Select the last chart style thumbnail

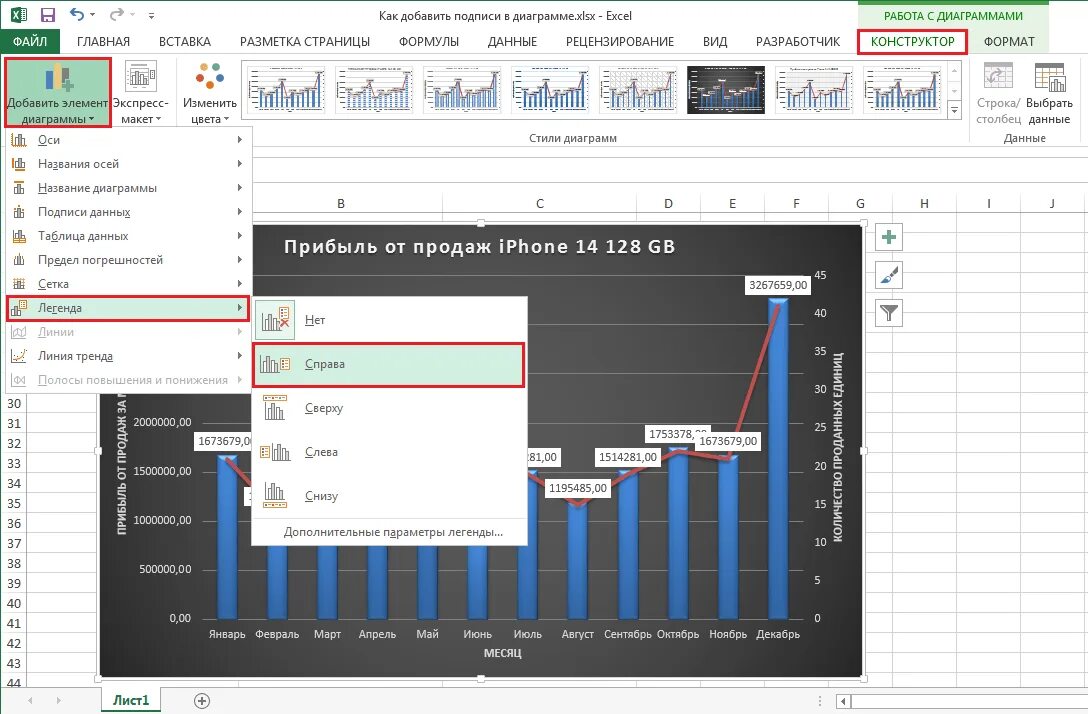pyautogui.click(x=902, y=90)
